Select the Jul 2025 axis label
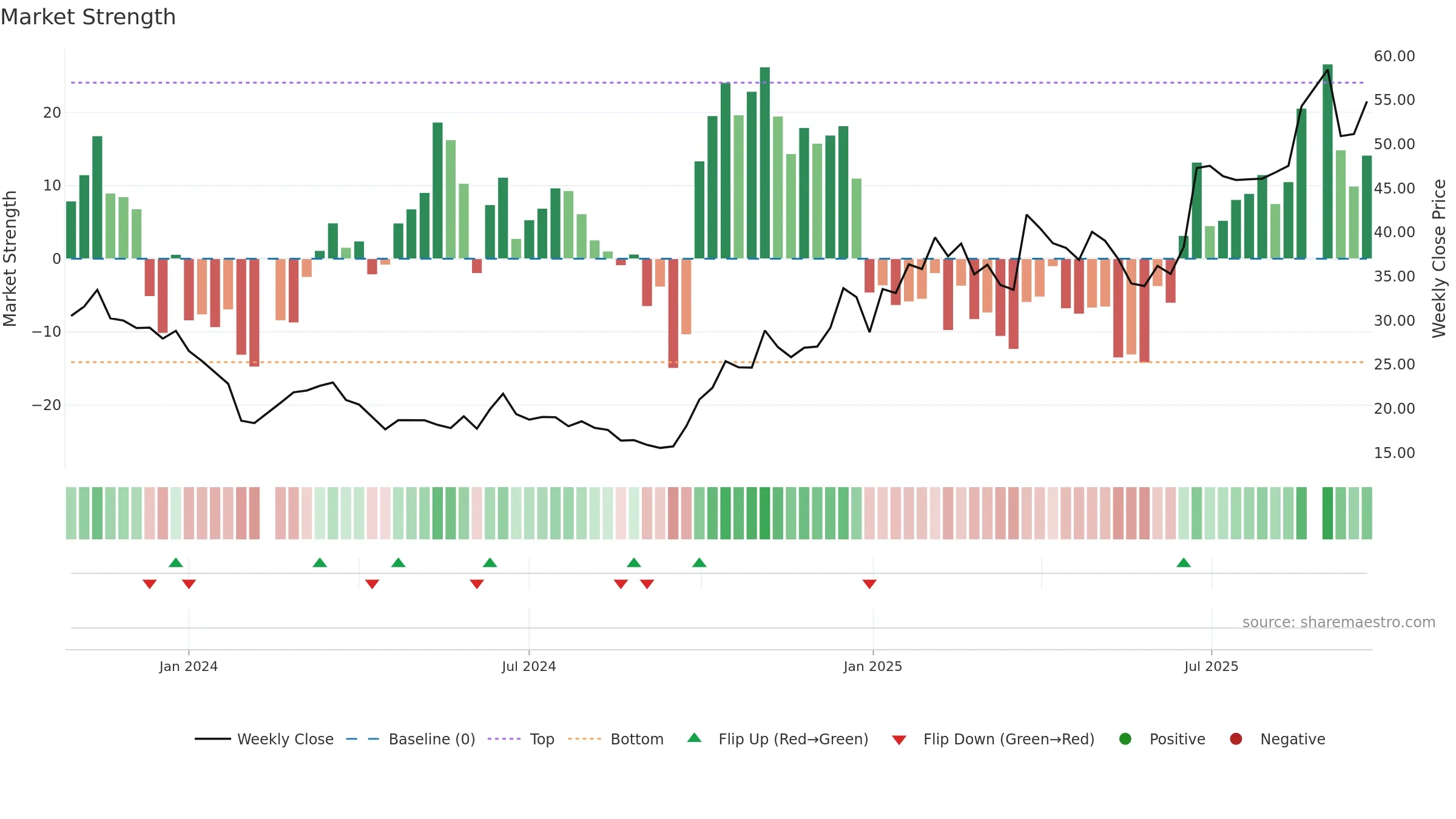Image resolution: width=1456 pixels, height=819 pixels. tap(1212, 666)
